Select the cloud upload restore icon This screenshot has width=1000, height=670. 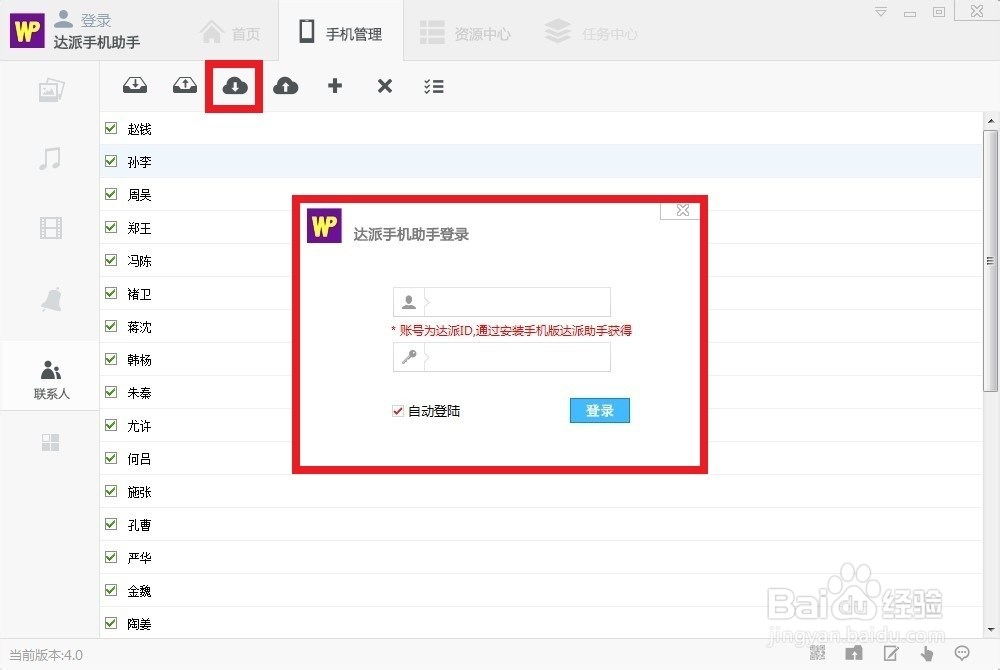pyautogui.click(x=285, y=86)
